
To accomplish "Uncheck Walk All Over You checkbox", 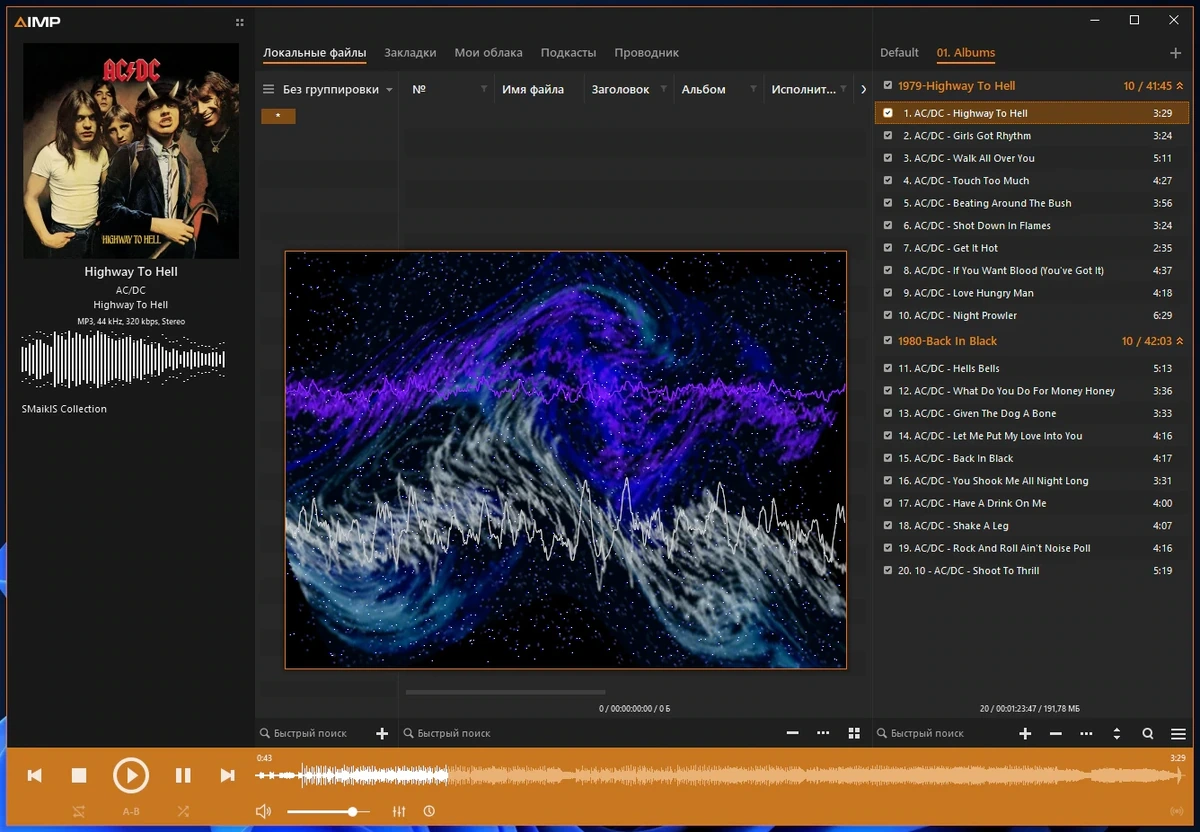I will pyautogui.click(x=888, y=158).
